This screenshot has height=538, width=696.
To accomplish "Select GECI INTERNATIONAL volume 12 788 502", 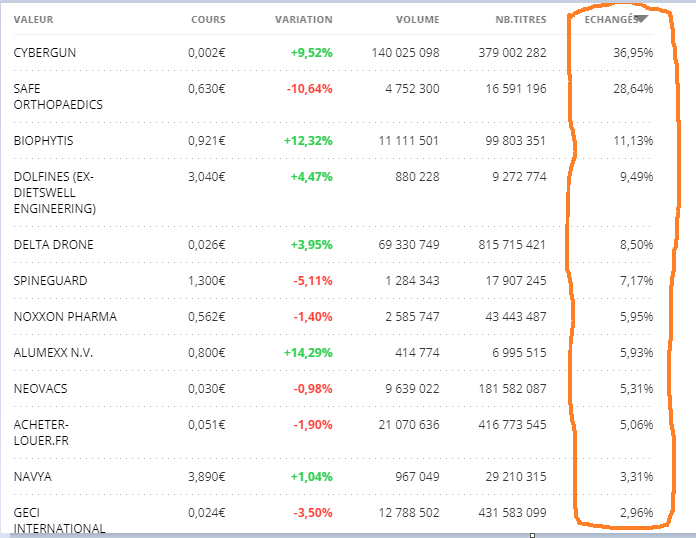I will tap(409, 513).
